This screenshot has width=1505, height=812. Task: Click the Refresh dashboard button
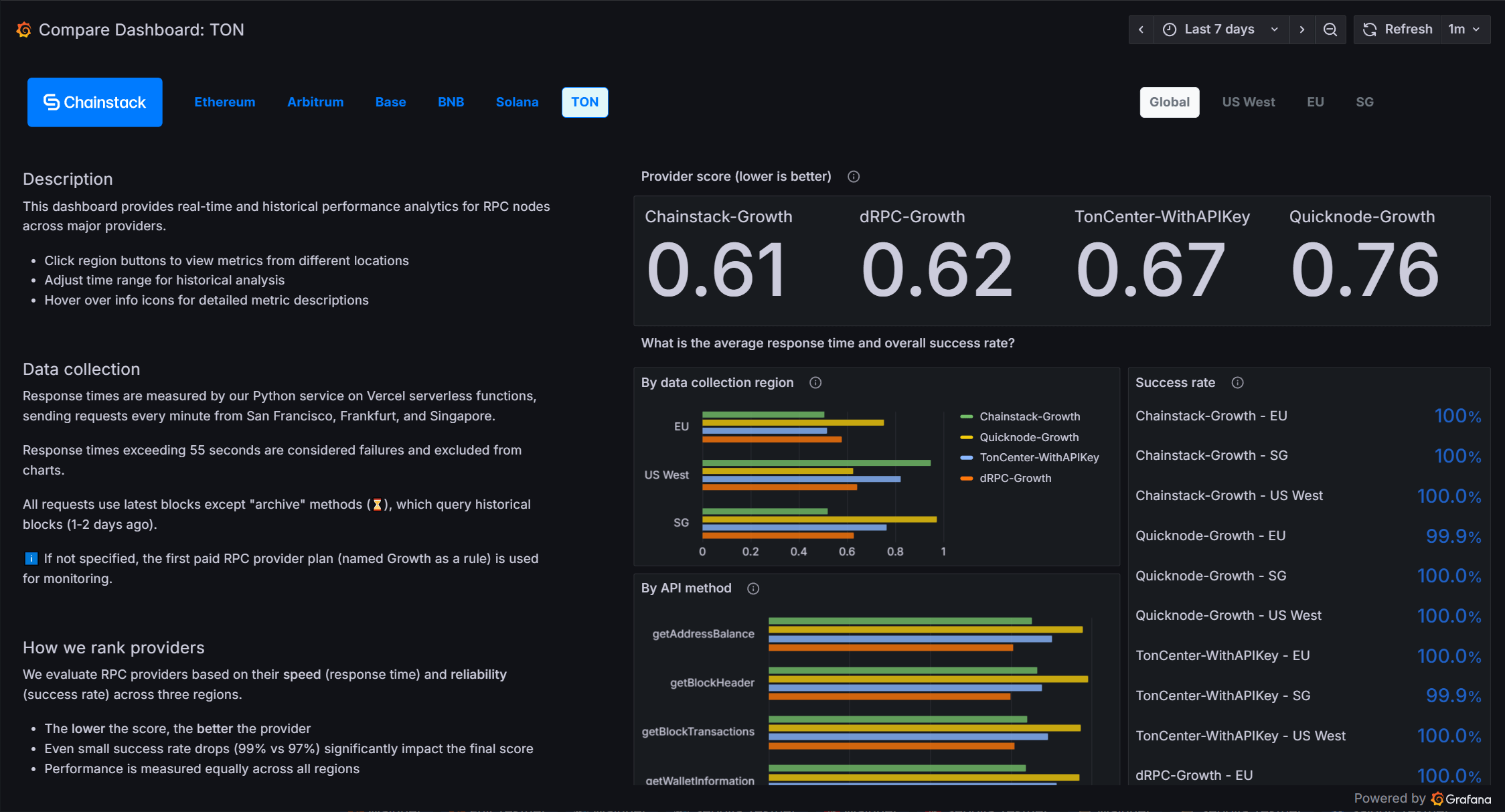tap(1398, 29)
